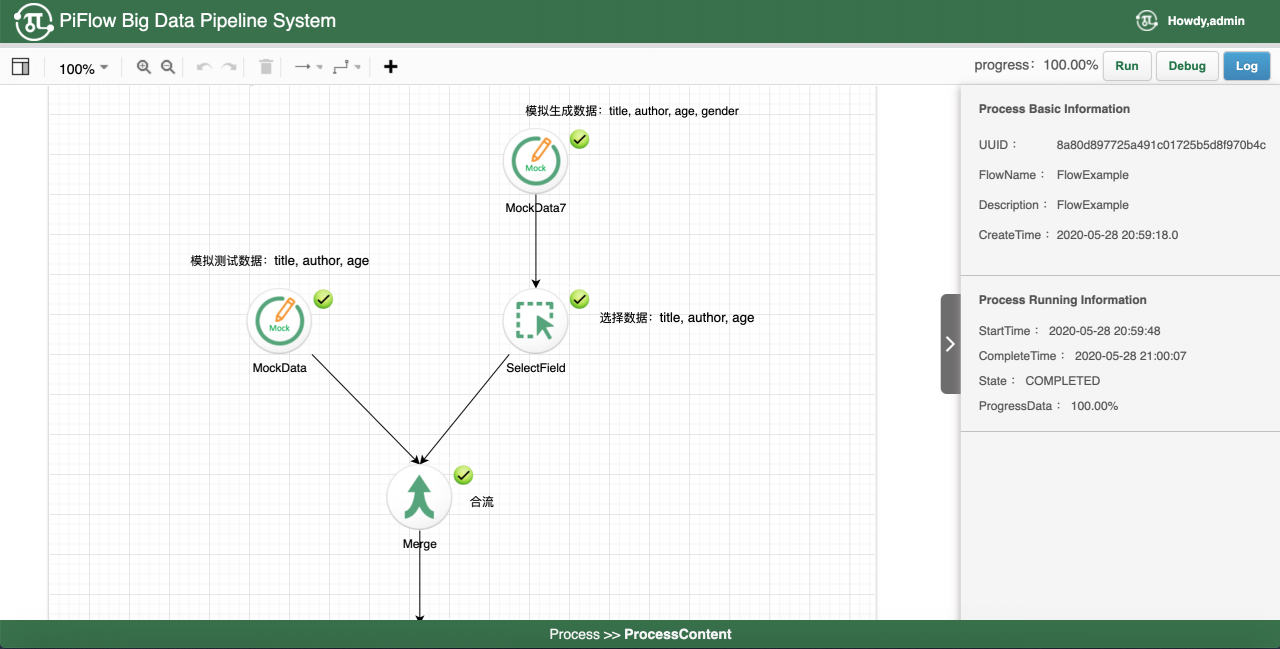1280x649 pixels.
Task: Click the zoom in magnifier icon
Action: tap(144, 67)
